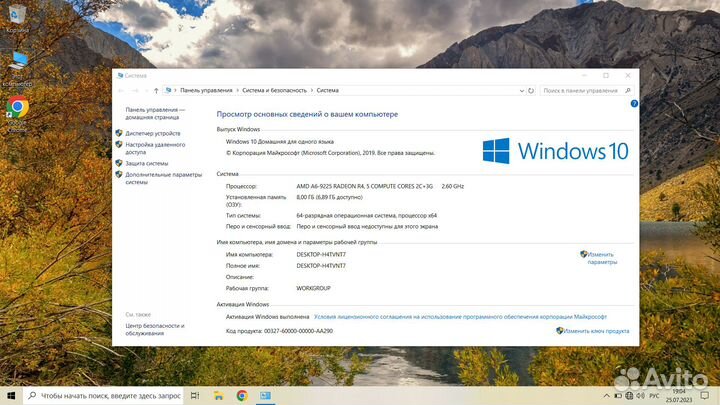Launch Google Chrome from the desktop
The image size is (720, 405).
17,115
